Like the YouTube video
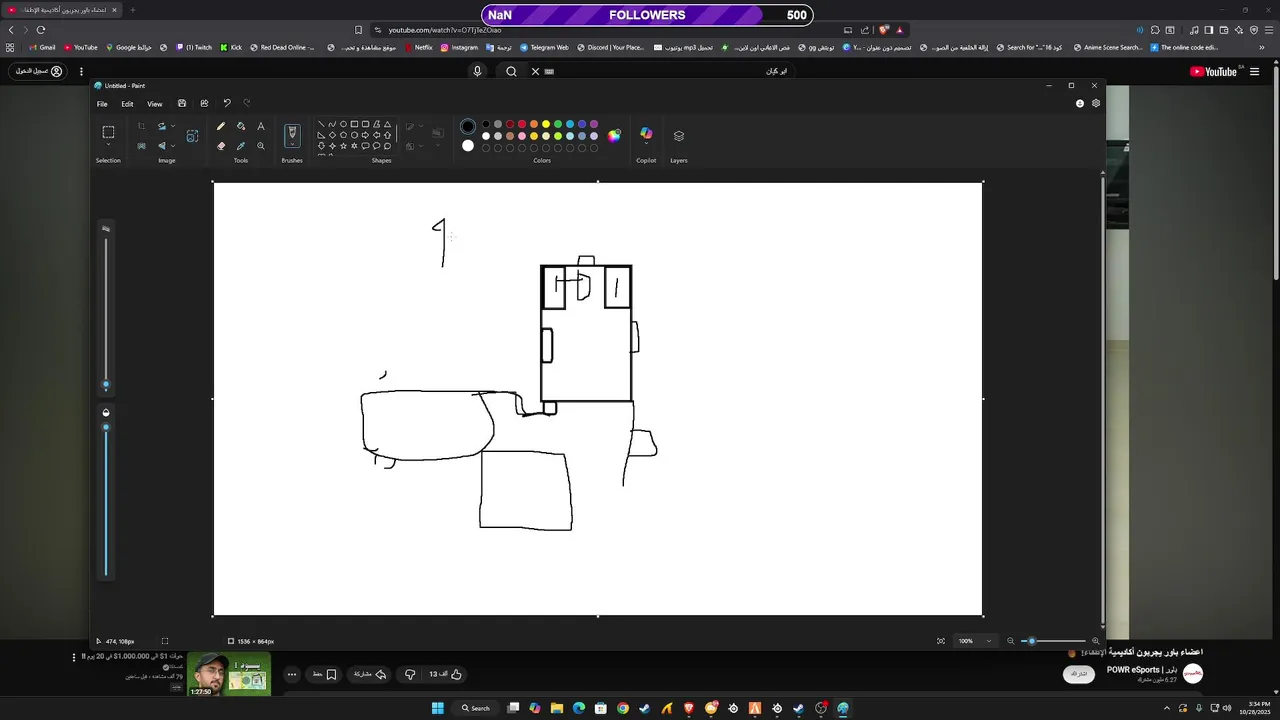This screenshot has width=1280, height=720. (x=456, y=674)
